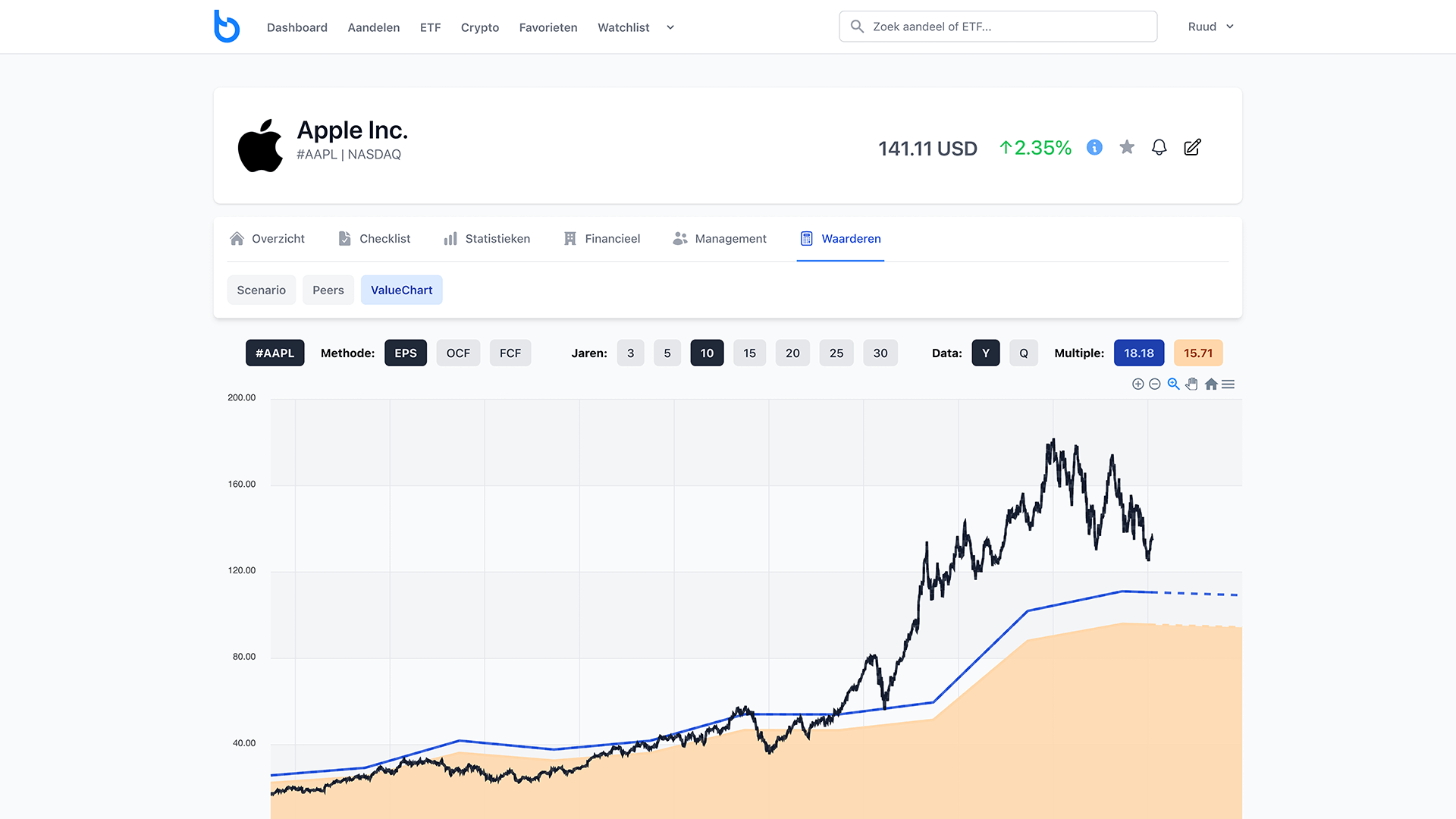
Task: Click the orange 15.71 multiple
Action: [x=1198, y=353]
